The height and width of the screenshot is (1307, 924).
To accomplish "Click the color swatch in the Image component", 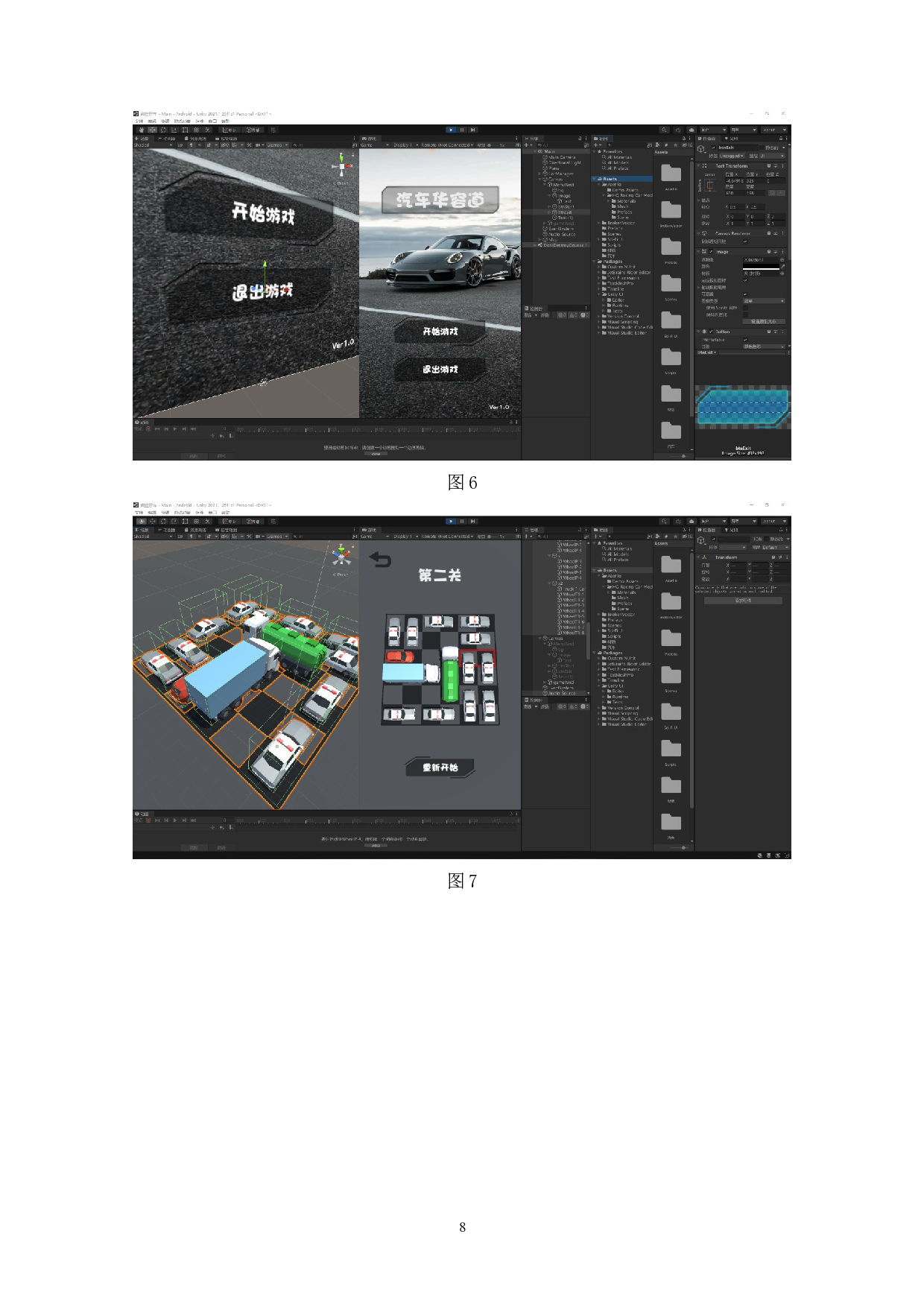I will click(760, 266).
